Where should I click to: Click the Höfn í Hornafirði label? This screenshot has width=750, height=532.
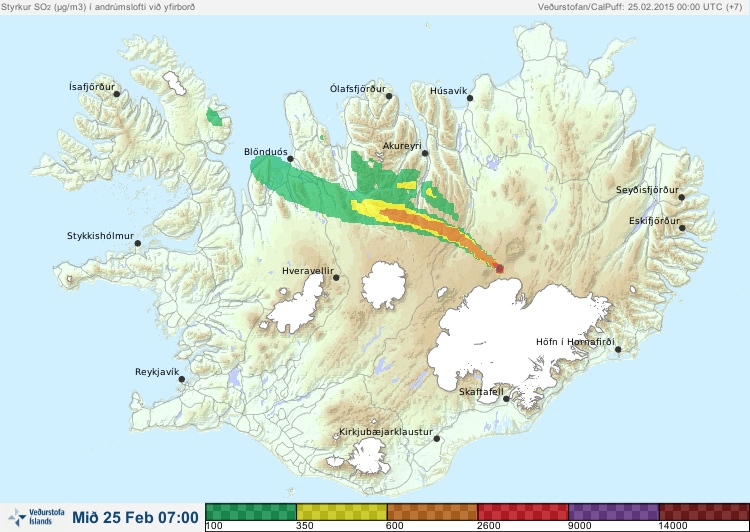[575, 342]
